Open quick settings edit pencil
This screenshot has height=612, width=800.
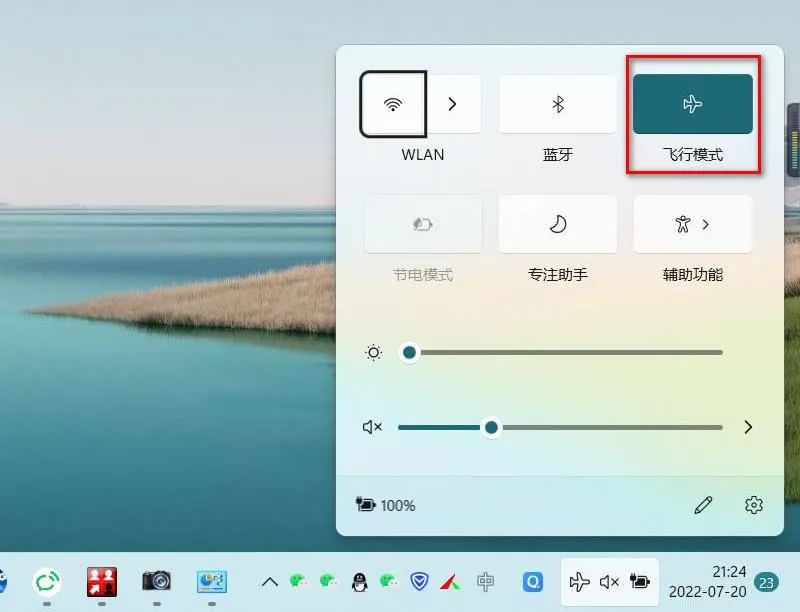point(704,506)
